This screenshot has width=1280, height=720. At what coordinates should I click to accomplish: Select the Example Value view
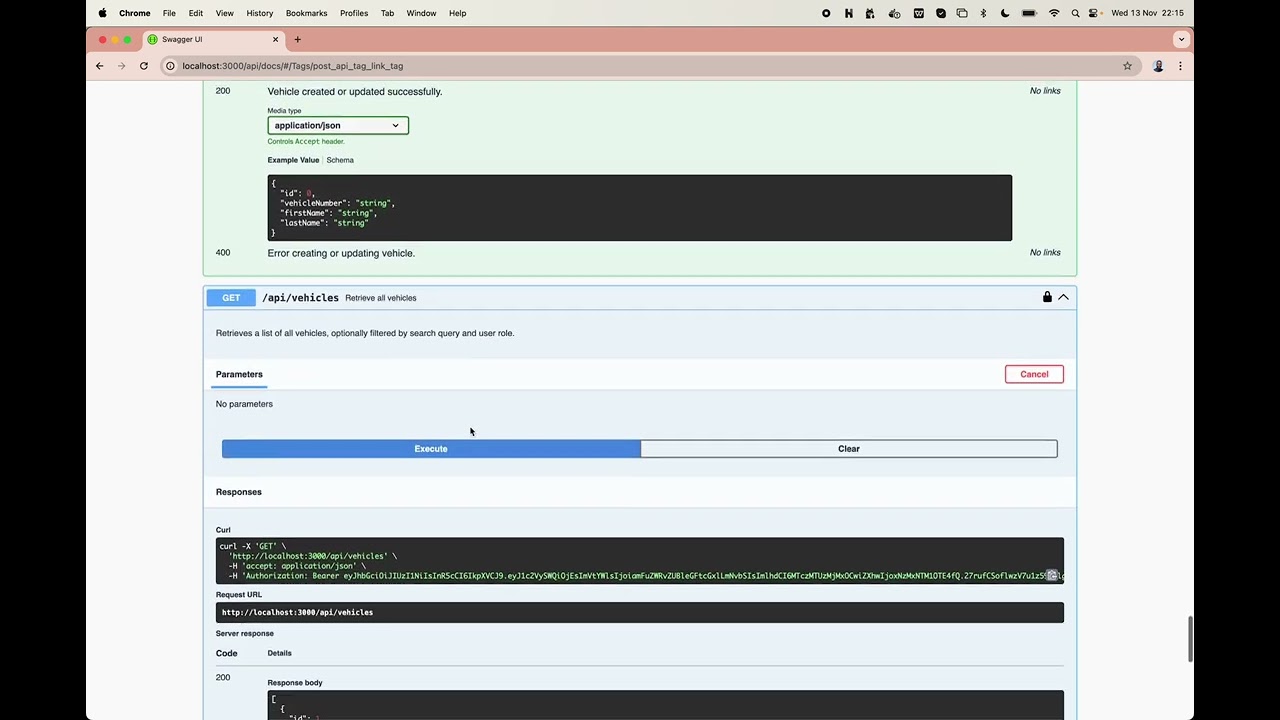point(293,160)
